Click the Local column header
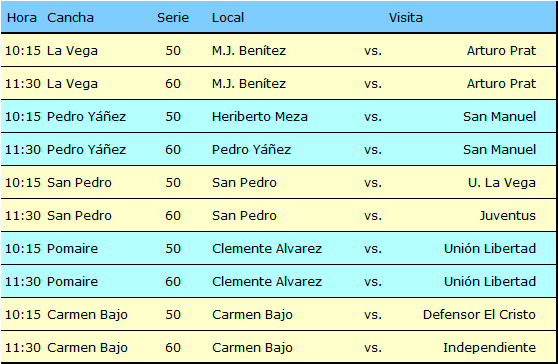This screenshot has width=558, height=364. [228, 17]
